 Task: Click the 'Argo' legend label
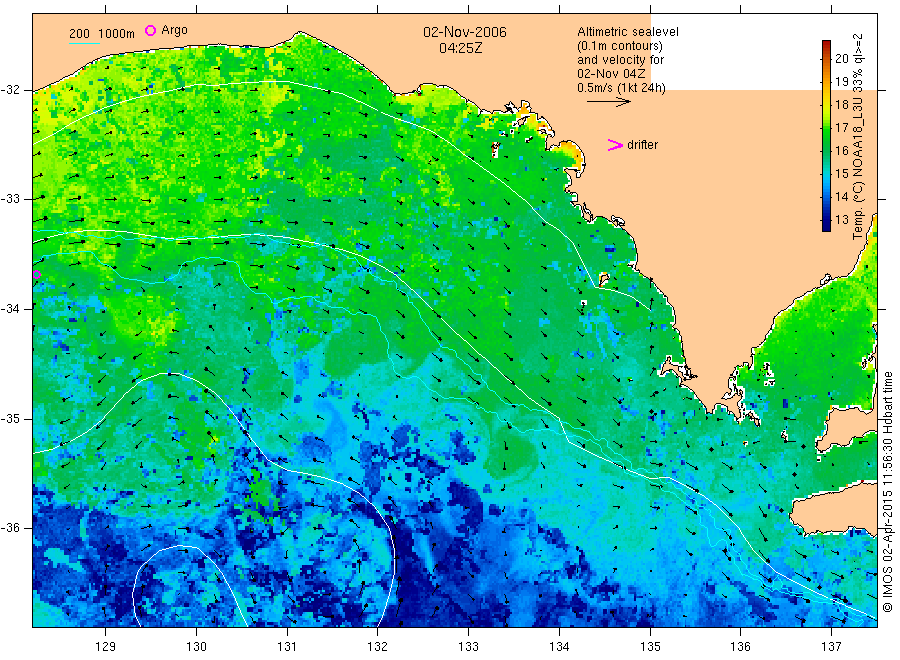174,30
